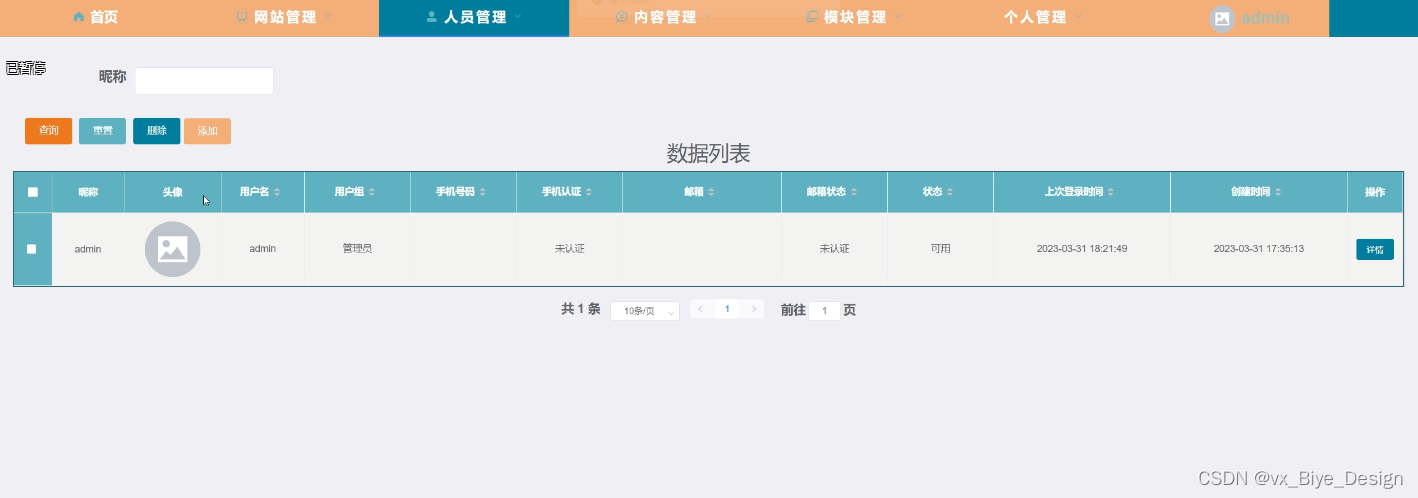Click the monitor icon beside 网站管理
Image resolution: width=1418 pixels, height=498 pixels.
click(242, 17)
